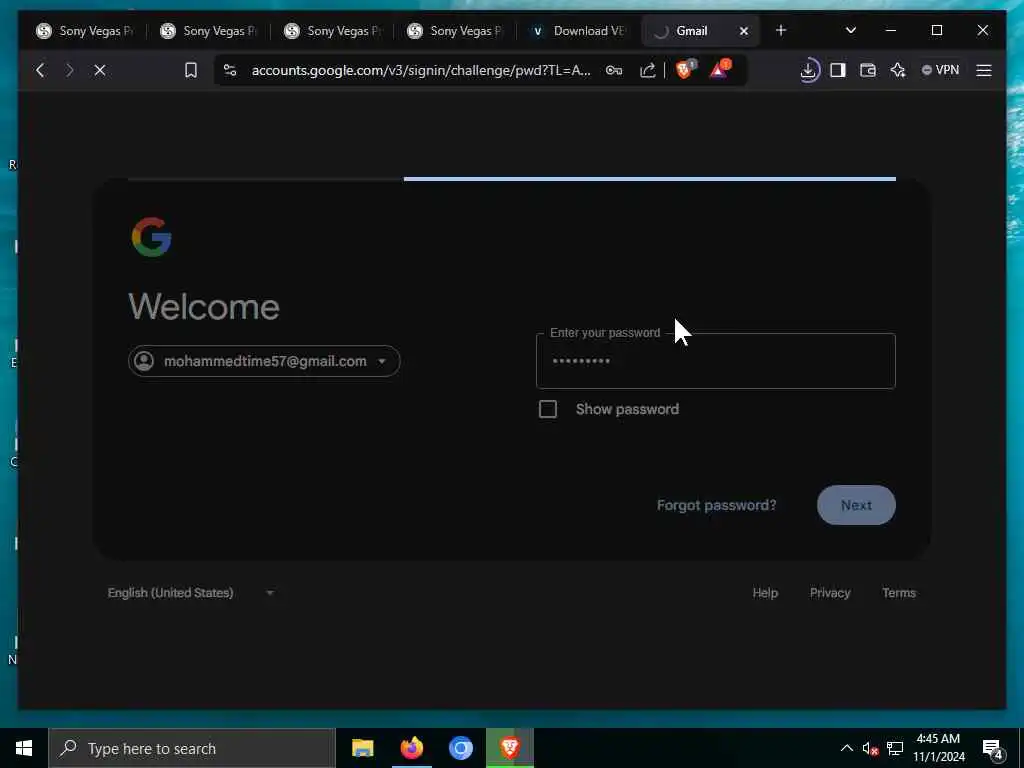Open the notification center icon
Image resolution: width=1024 pixels, height=768 pixels.
click(x=993, y=749)
